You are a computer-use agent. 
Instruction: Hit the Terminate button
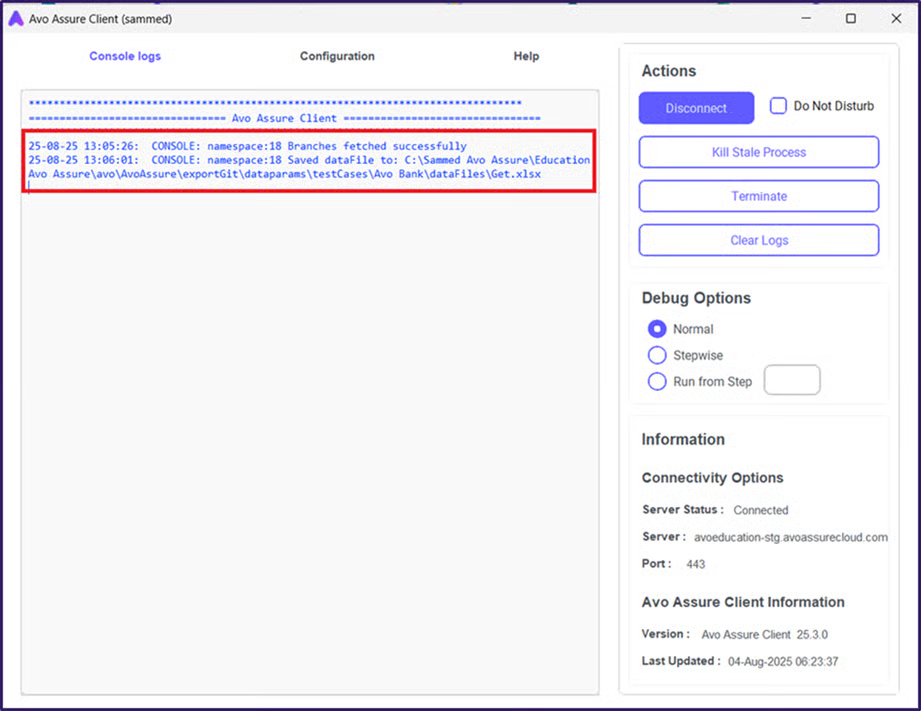click(x=759, y=196)
